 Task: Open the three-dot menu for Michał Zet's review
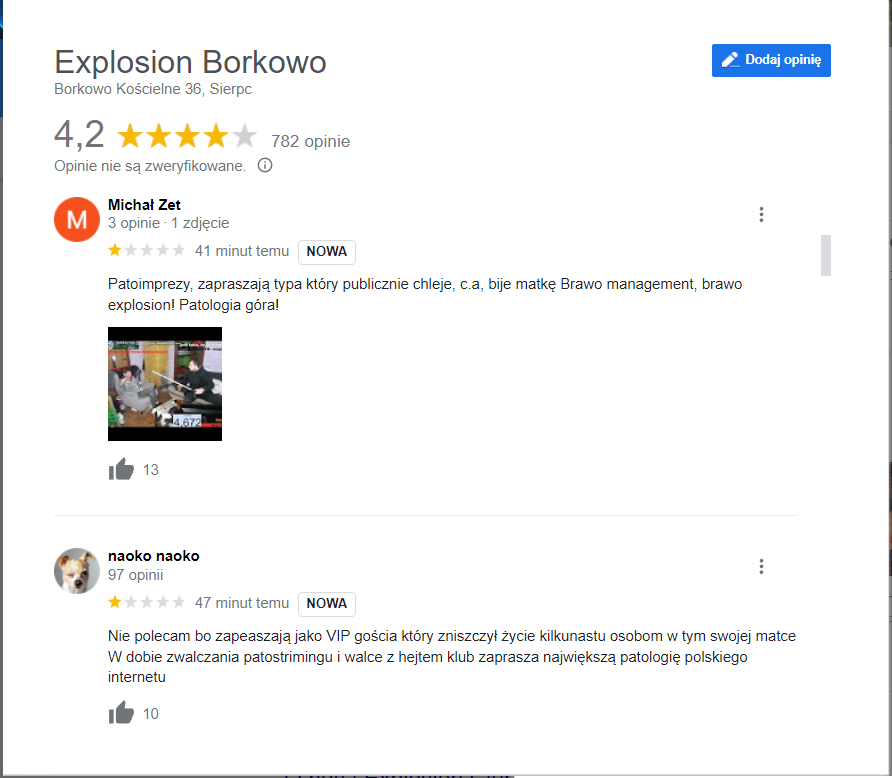761,214
